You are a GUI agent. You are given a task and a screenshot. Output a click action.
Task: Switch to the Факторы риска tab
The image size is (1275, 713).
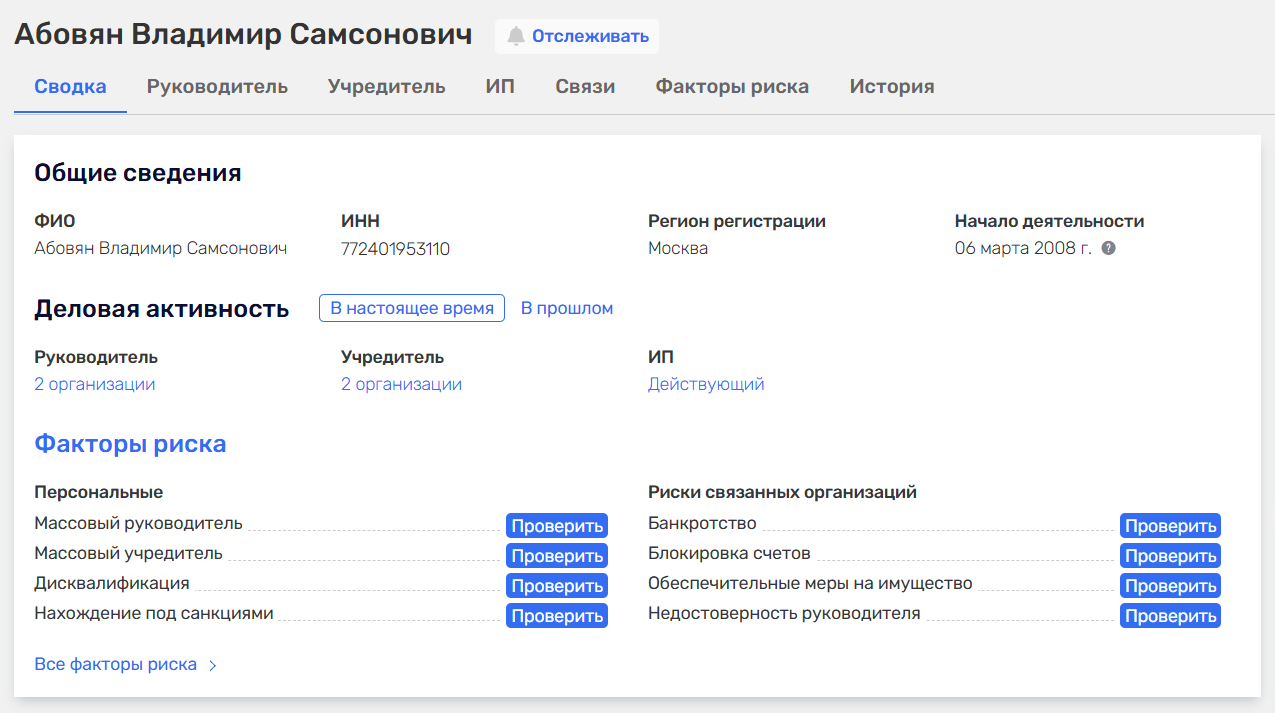coord(732,86)
